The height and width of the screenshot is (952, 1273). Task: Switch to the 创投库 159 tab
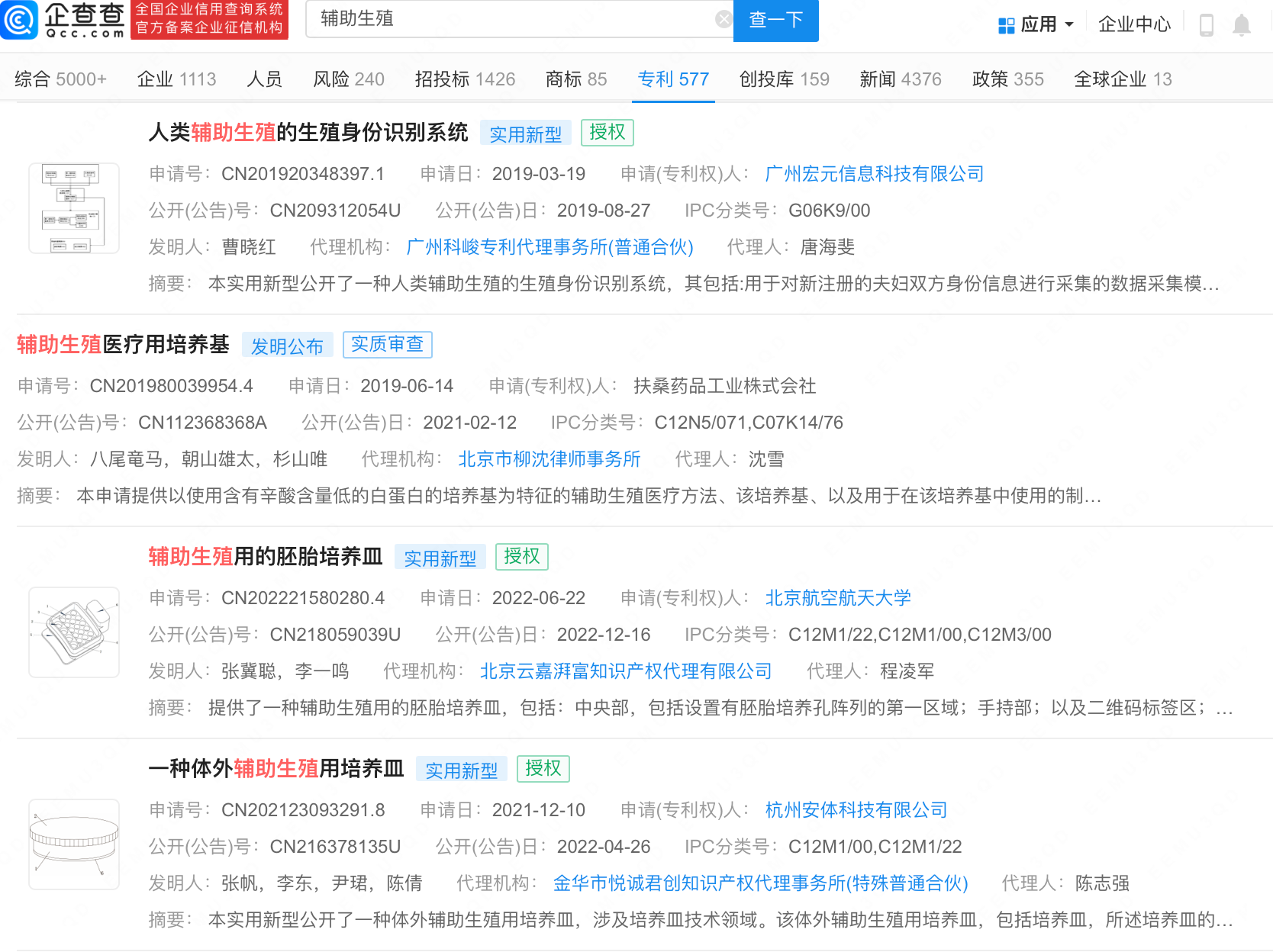point(784,79)
